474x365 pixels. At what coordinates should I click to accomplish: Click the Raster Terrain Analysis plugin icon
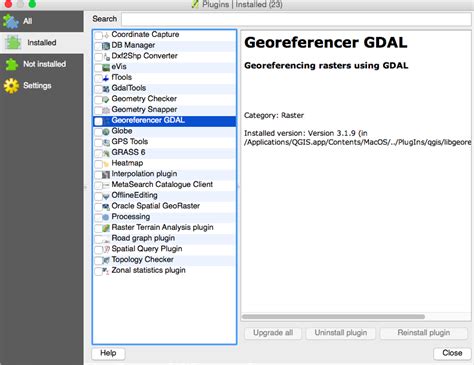[x=106, y=228]
